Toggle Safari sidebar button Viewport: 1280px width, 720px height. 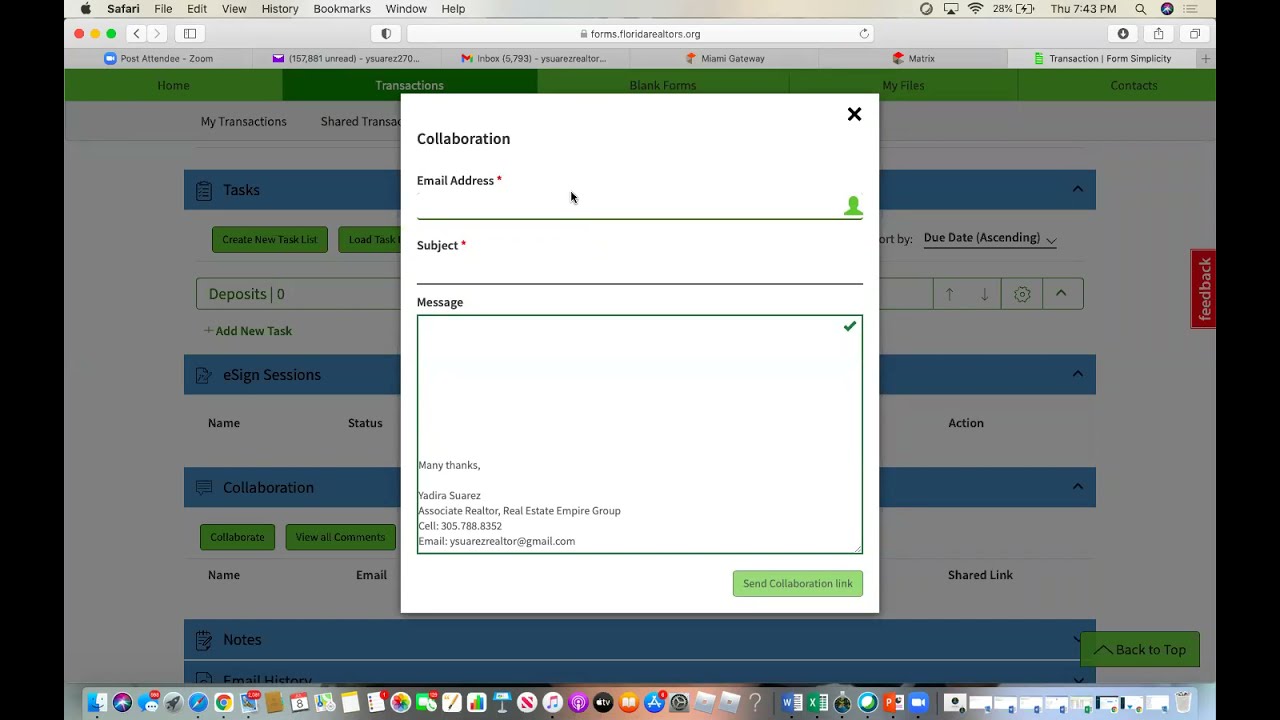point(190,34)
